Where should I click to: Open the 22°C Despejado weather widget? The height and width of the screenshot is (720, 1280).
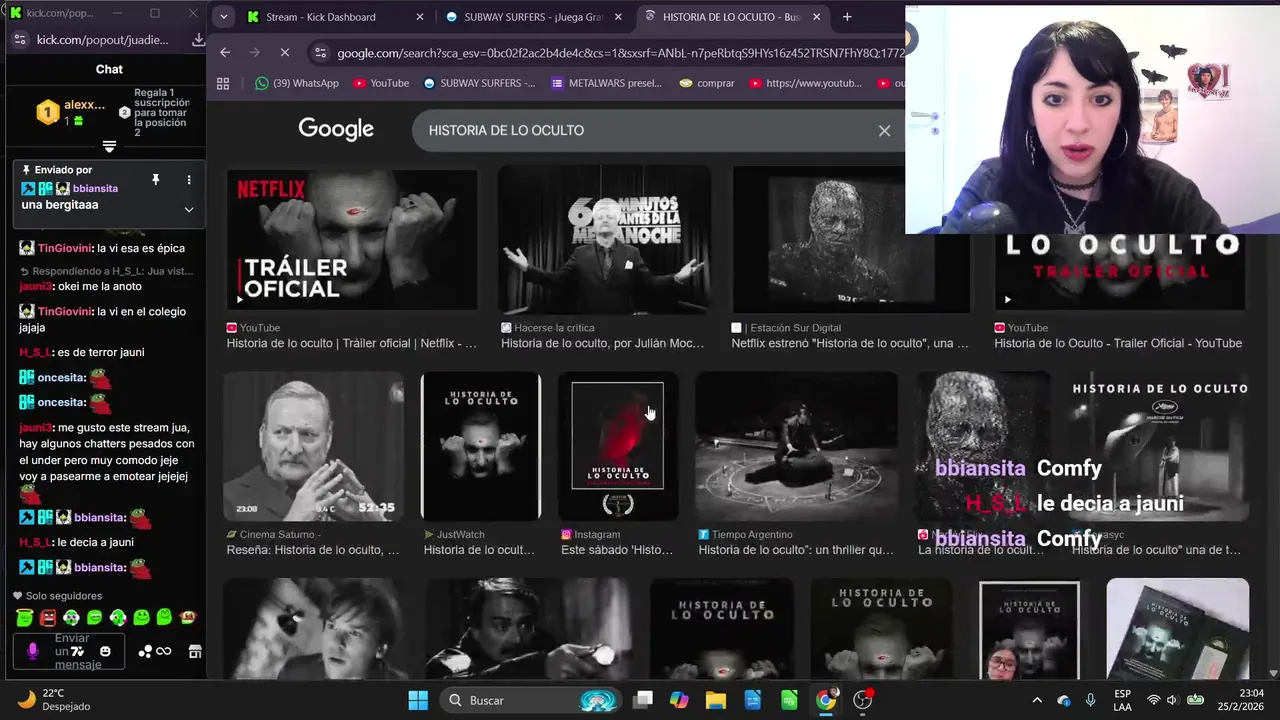(x=55, y=700)
